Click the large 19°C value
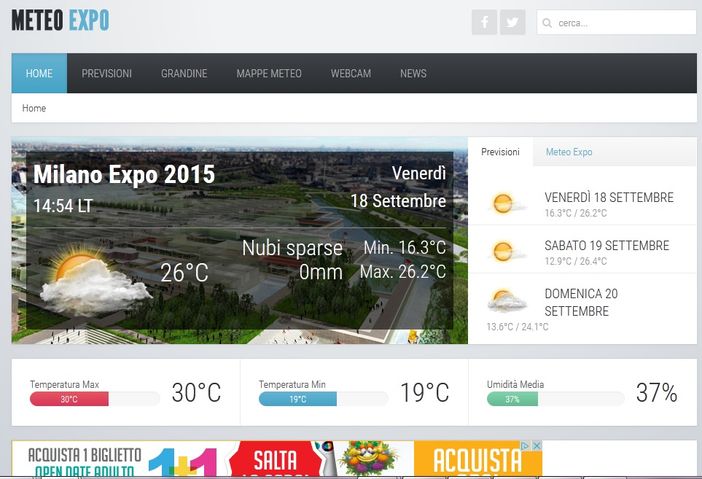The image size is (702, 479). pyautogui.click(x=424, y=393)
